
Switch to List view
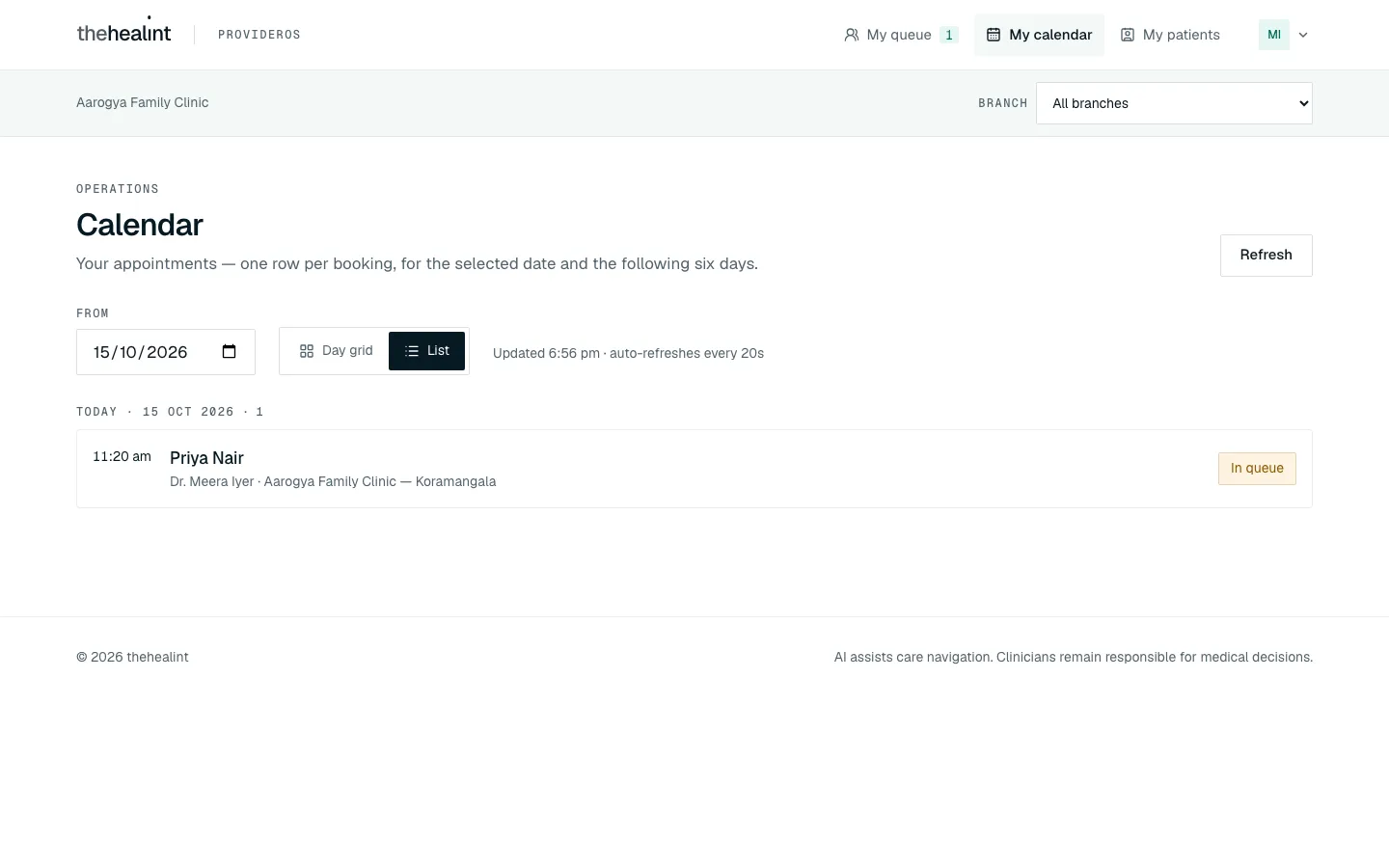(x=426, y=351)
